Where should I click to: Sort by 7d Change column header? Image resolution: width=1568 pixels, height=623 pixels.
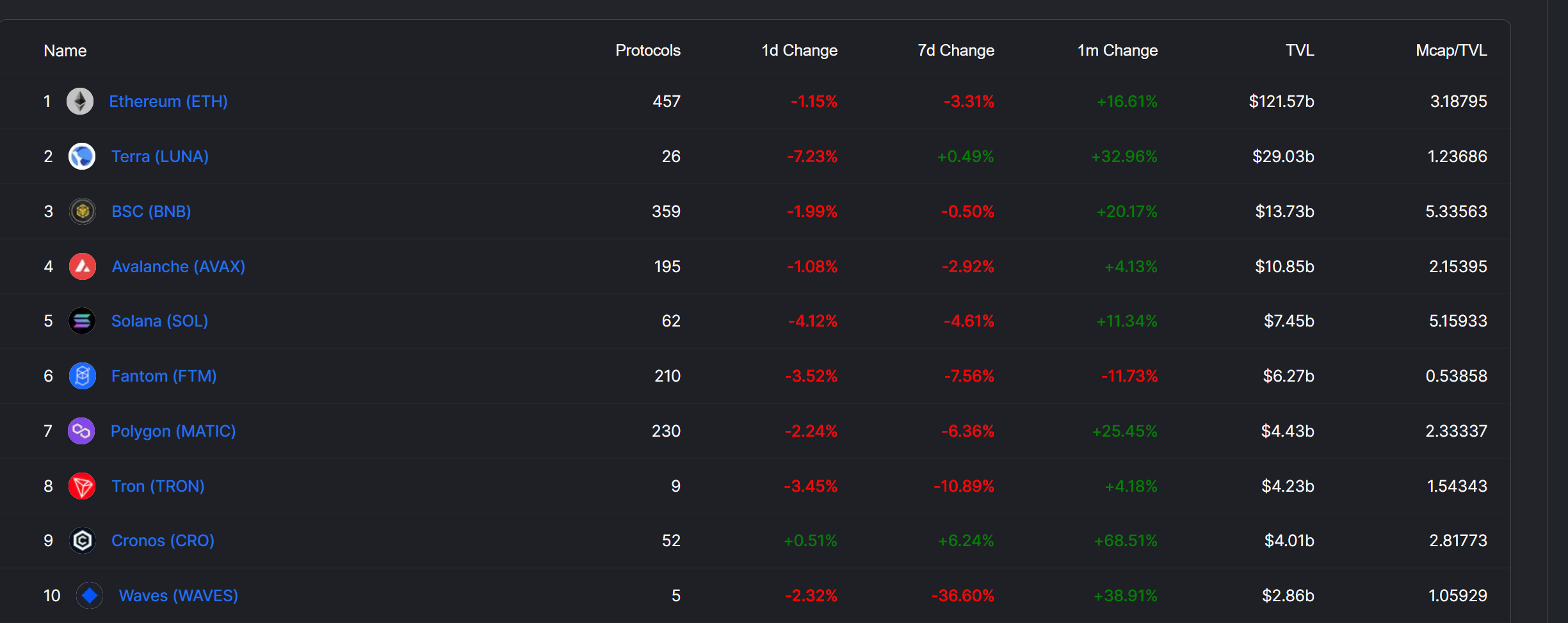[x=955, y=51]
